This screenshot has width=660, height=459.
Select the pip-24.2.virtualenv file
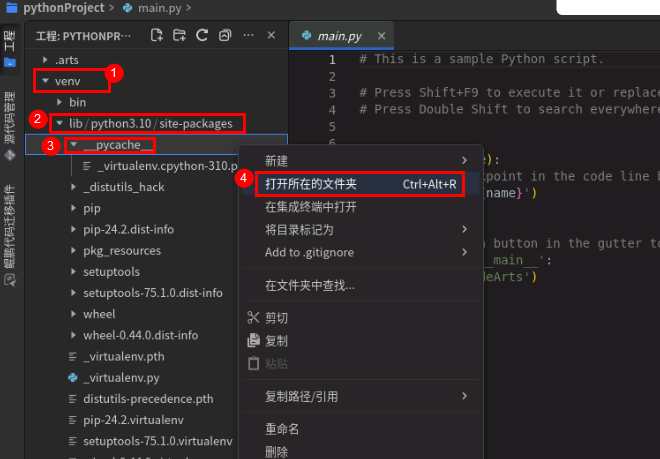[132, 420]
